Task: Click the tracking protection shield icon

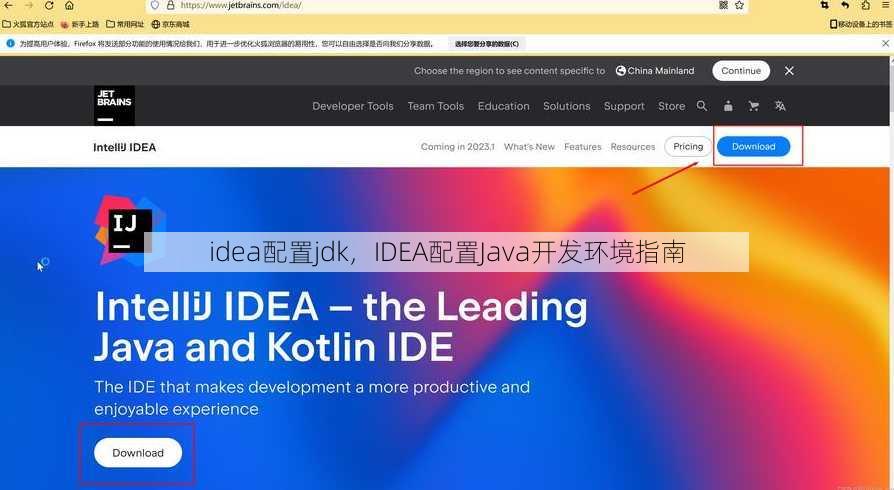Action: (x=155, y=5)
